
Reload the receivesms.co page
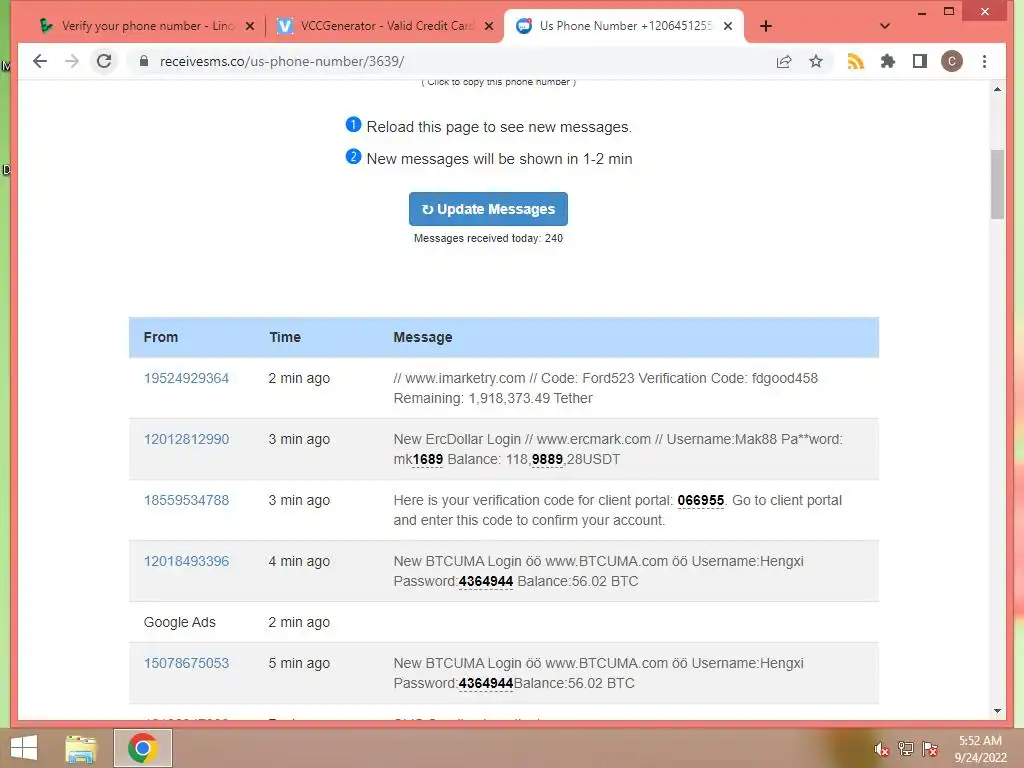click(x=104, y=61)
